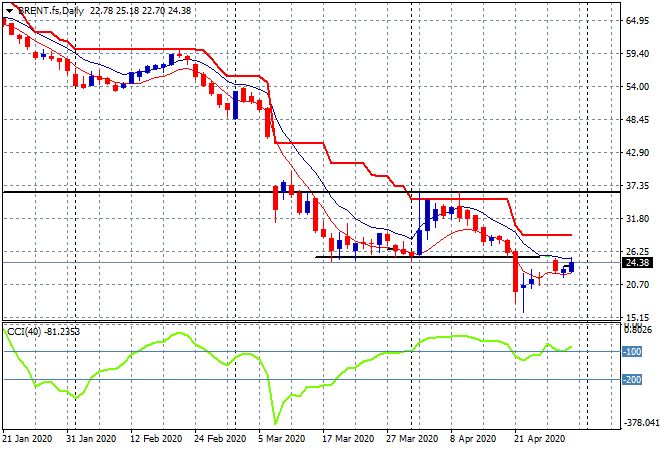Viewport: 660px width, 450px height.
Task: Click the 31.80 price scale label
Action: pyautogui.click(x=638, y=218)
